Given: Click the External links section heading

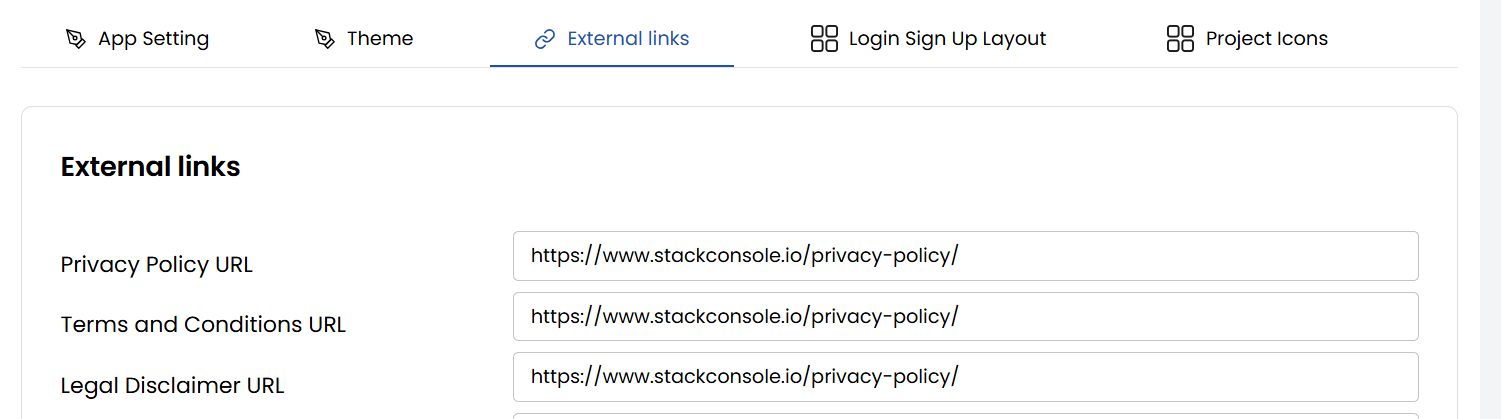Looking at the screenshot, I should click(x=150, y=167).
